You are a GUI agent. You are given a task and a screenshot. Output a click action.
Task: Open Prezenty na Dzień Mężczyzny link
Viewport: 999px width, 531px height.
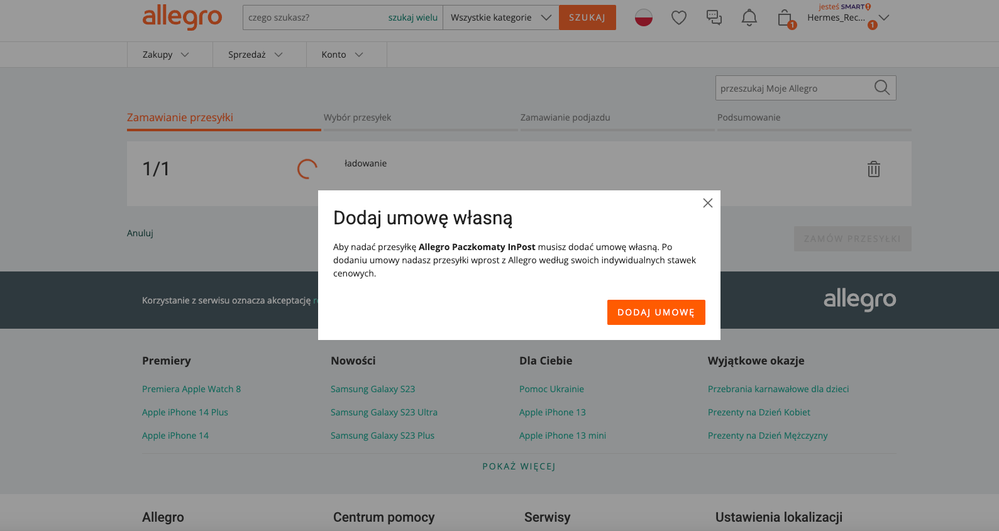[768, 435]
